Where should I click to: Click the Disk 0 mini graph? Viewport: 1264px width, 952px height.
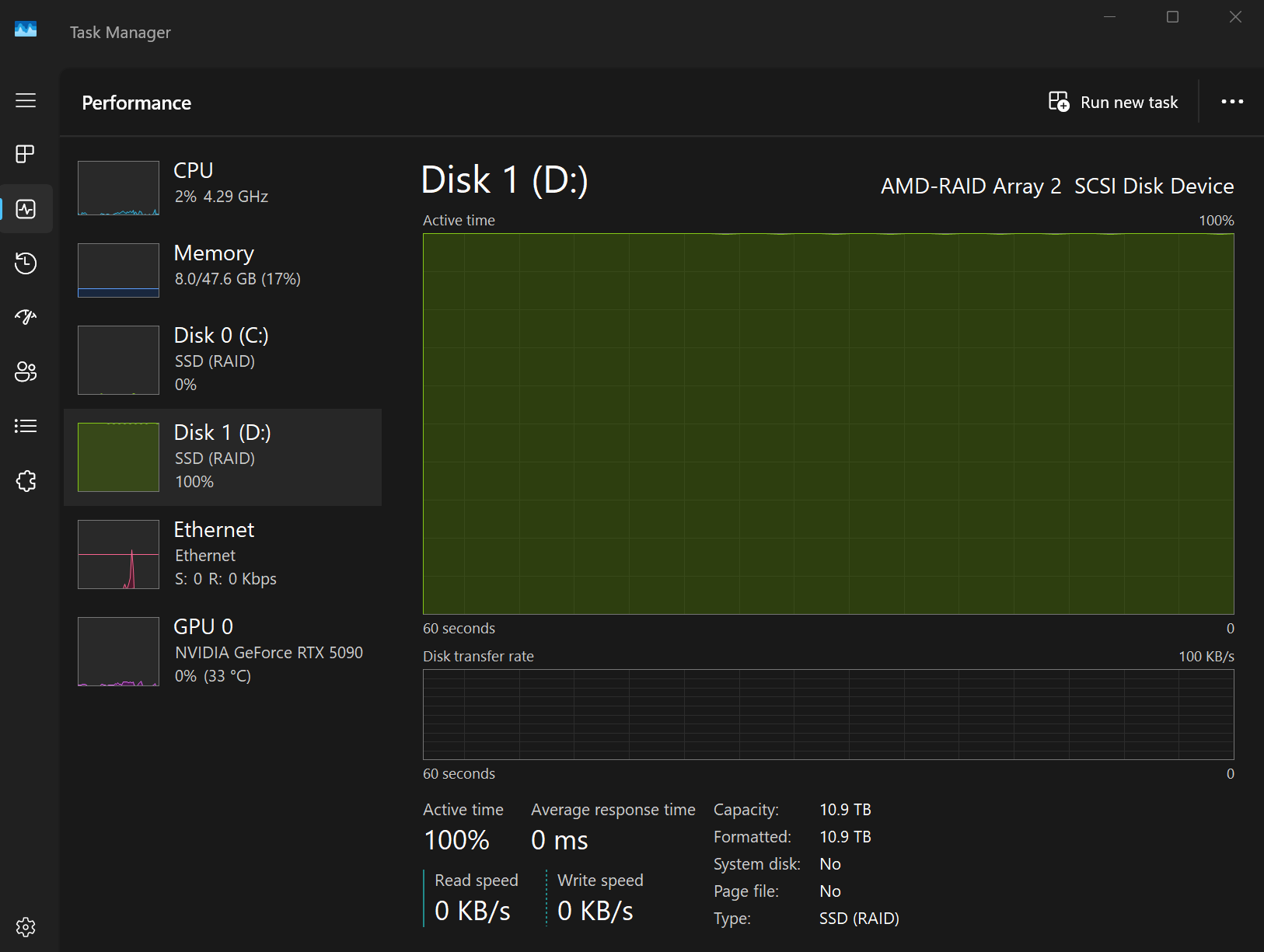point(118,360)
